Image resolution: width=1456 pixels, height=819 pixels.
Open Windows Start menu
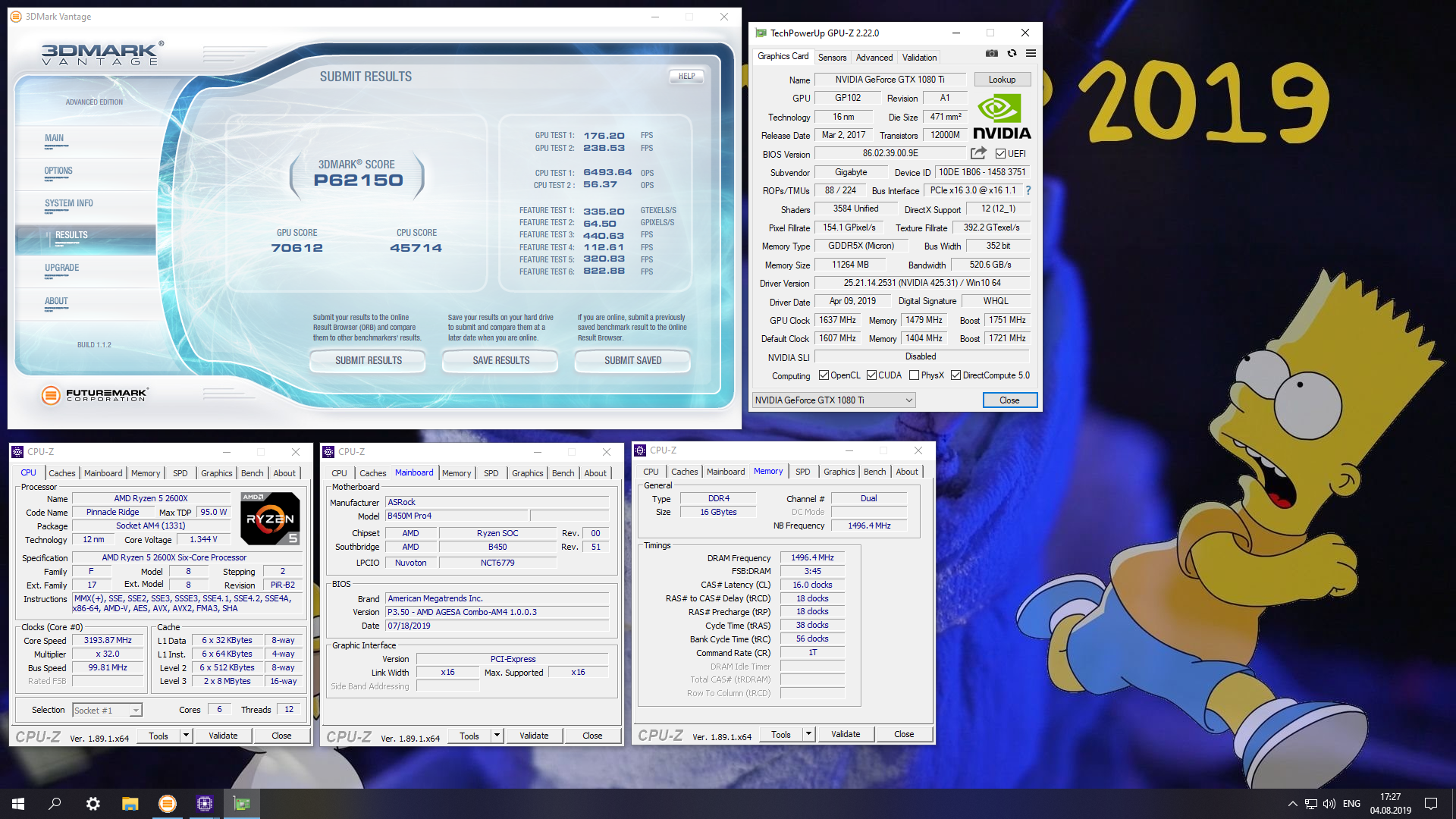coord(18,804)
